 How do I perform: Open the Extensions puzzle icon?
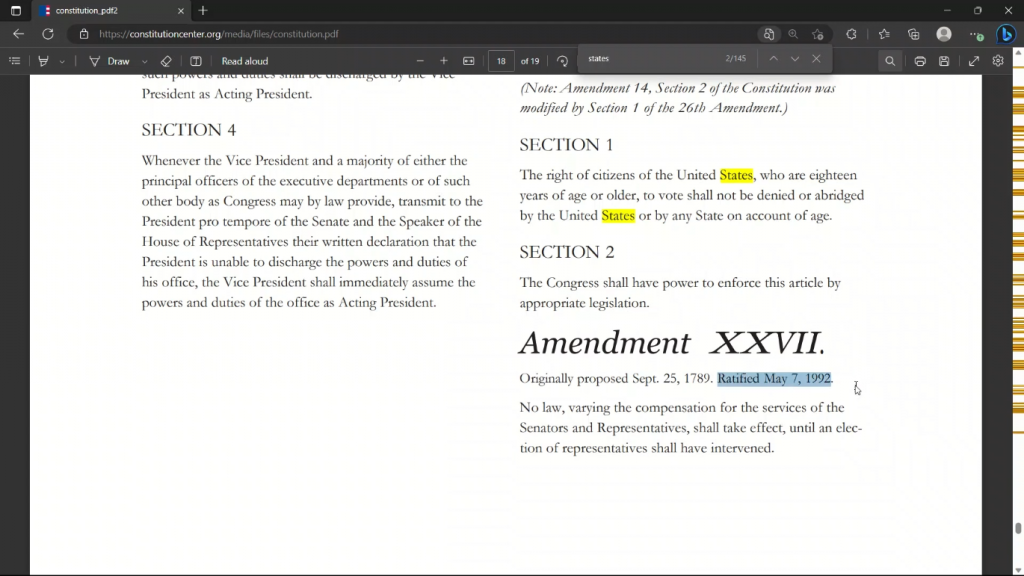coord(851,34)
